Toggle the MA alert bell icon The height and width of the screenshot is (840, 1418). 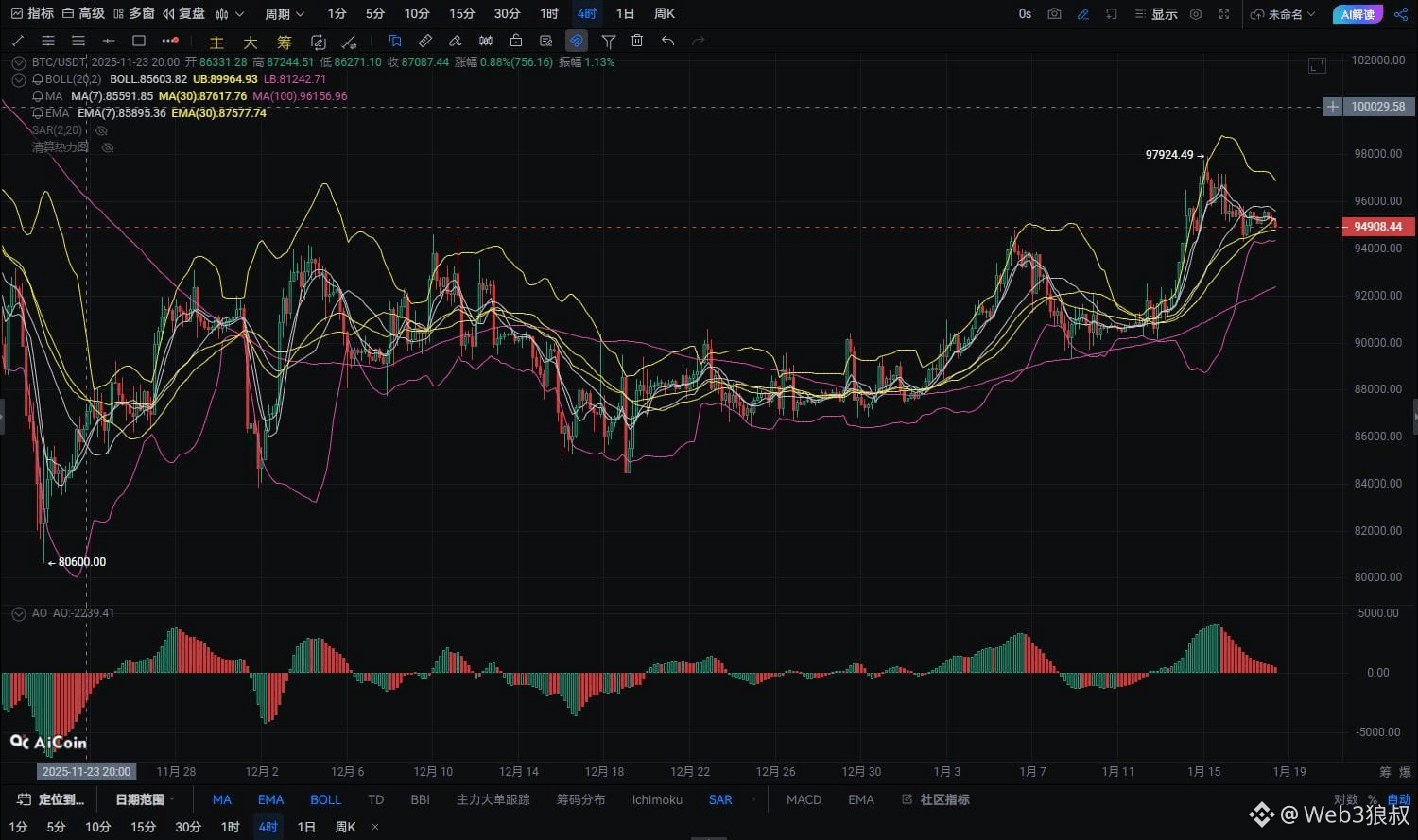38,96
